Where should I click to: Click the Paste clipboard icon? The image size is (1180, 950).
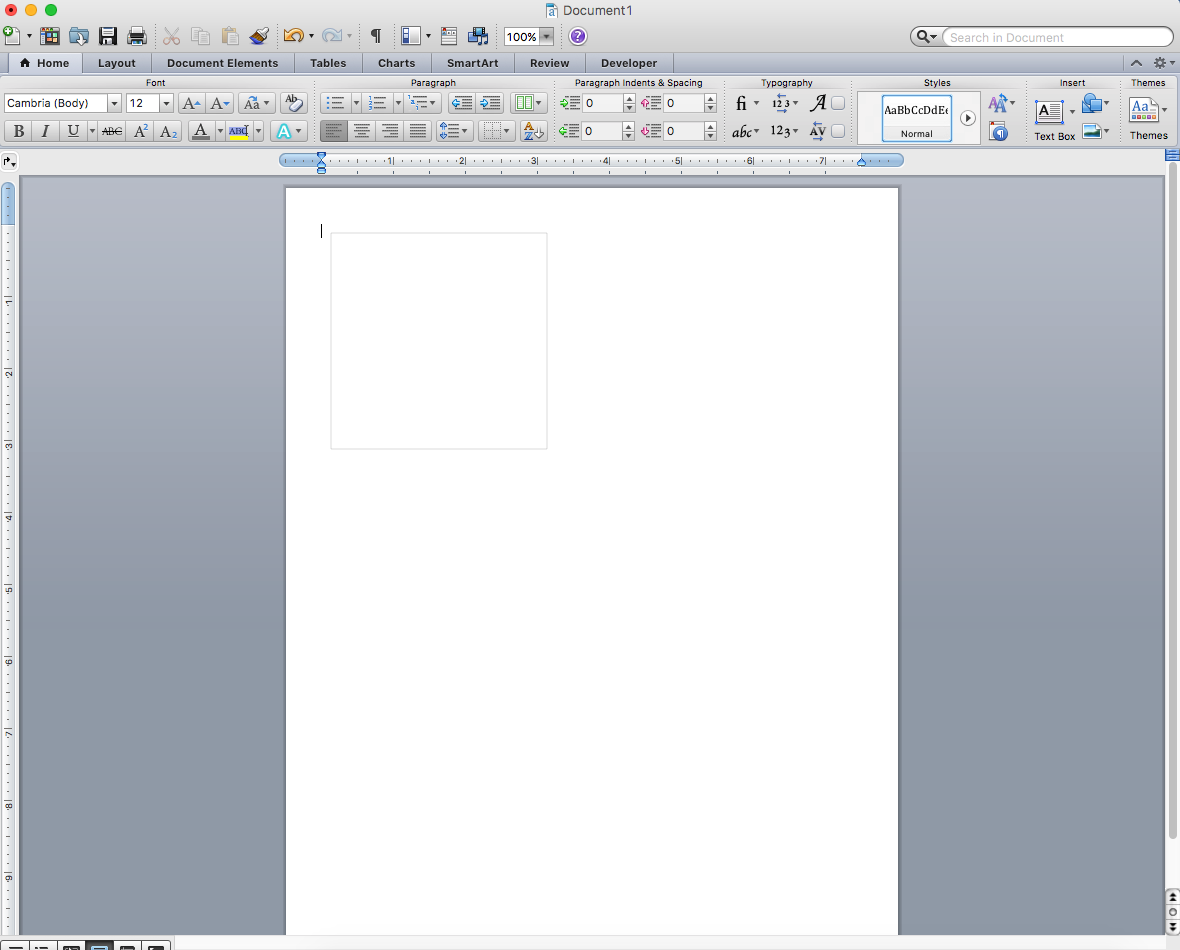click(x=230, y=35)
